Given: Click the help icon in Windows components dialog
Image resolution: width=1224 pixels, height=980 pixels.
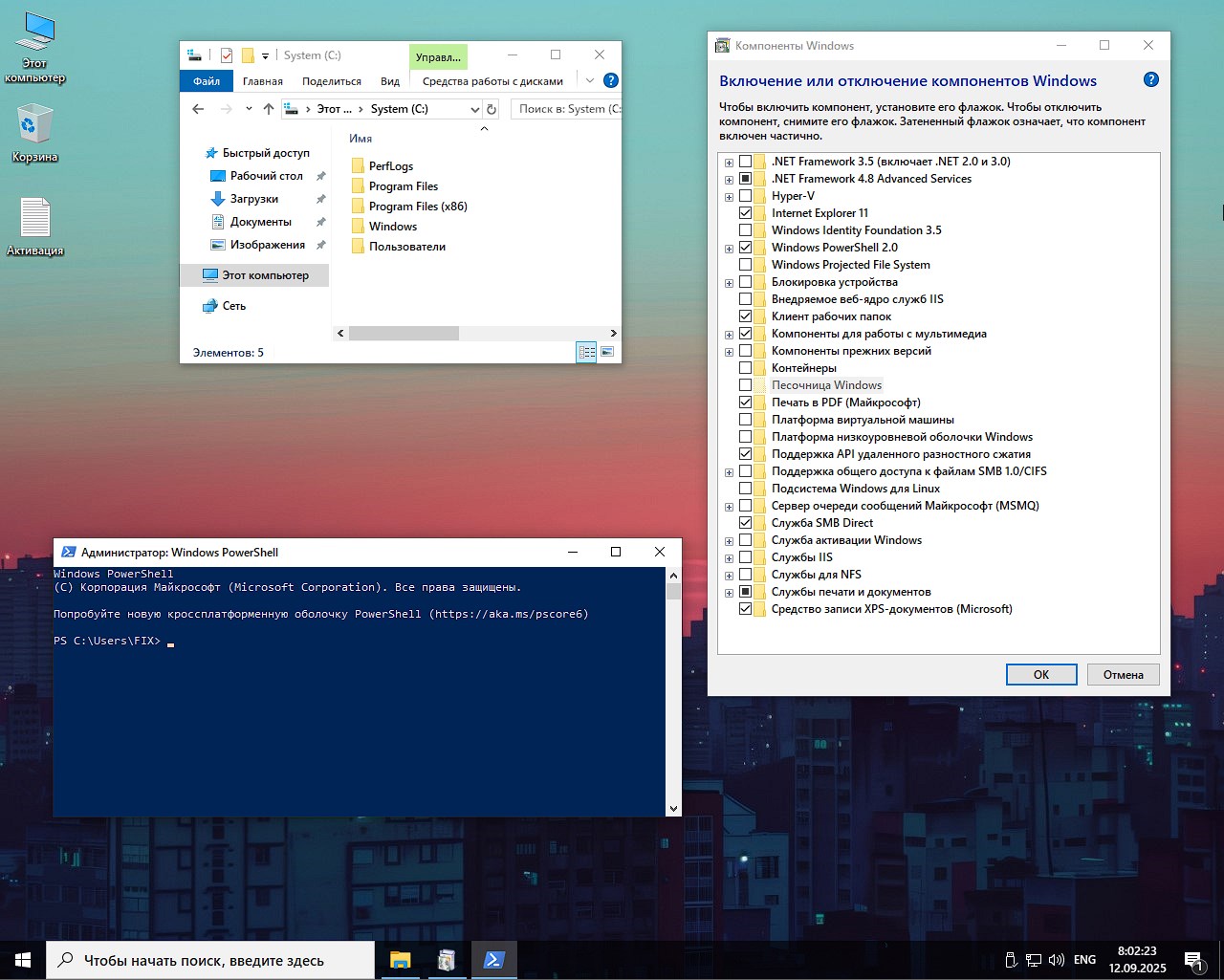Looking at the screenshot, I should tap(1151, 79).
